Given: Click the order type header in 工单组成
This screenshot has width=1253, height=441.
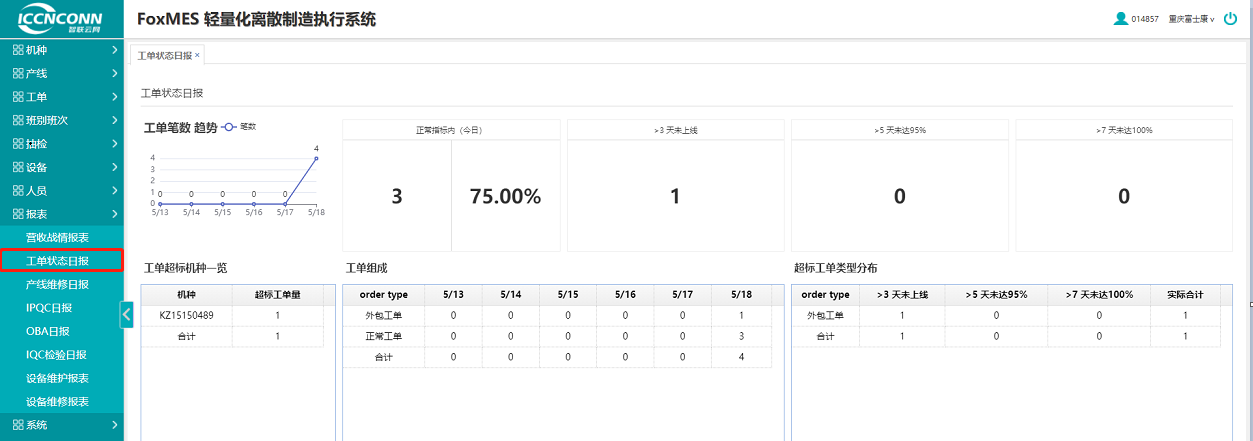Looking at the screenshot, I should point(383,294).
